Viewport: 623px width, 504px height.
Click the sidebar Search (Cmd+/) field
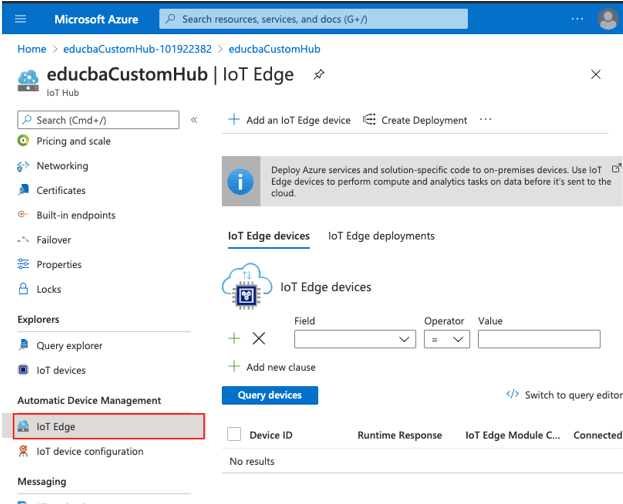pos(98,120)
